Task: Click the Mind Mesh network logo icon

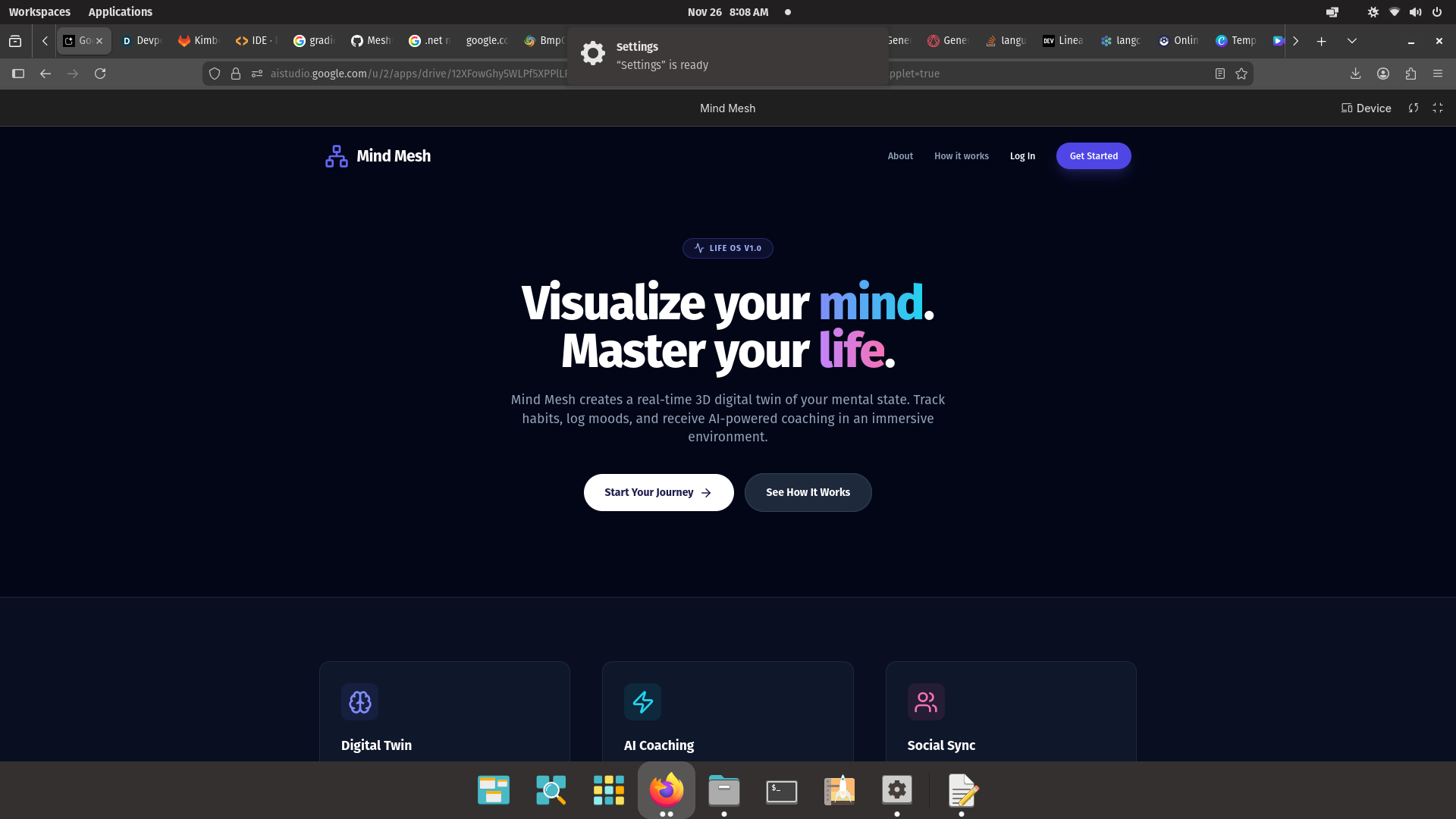Action: coord(336,156)
